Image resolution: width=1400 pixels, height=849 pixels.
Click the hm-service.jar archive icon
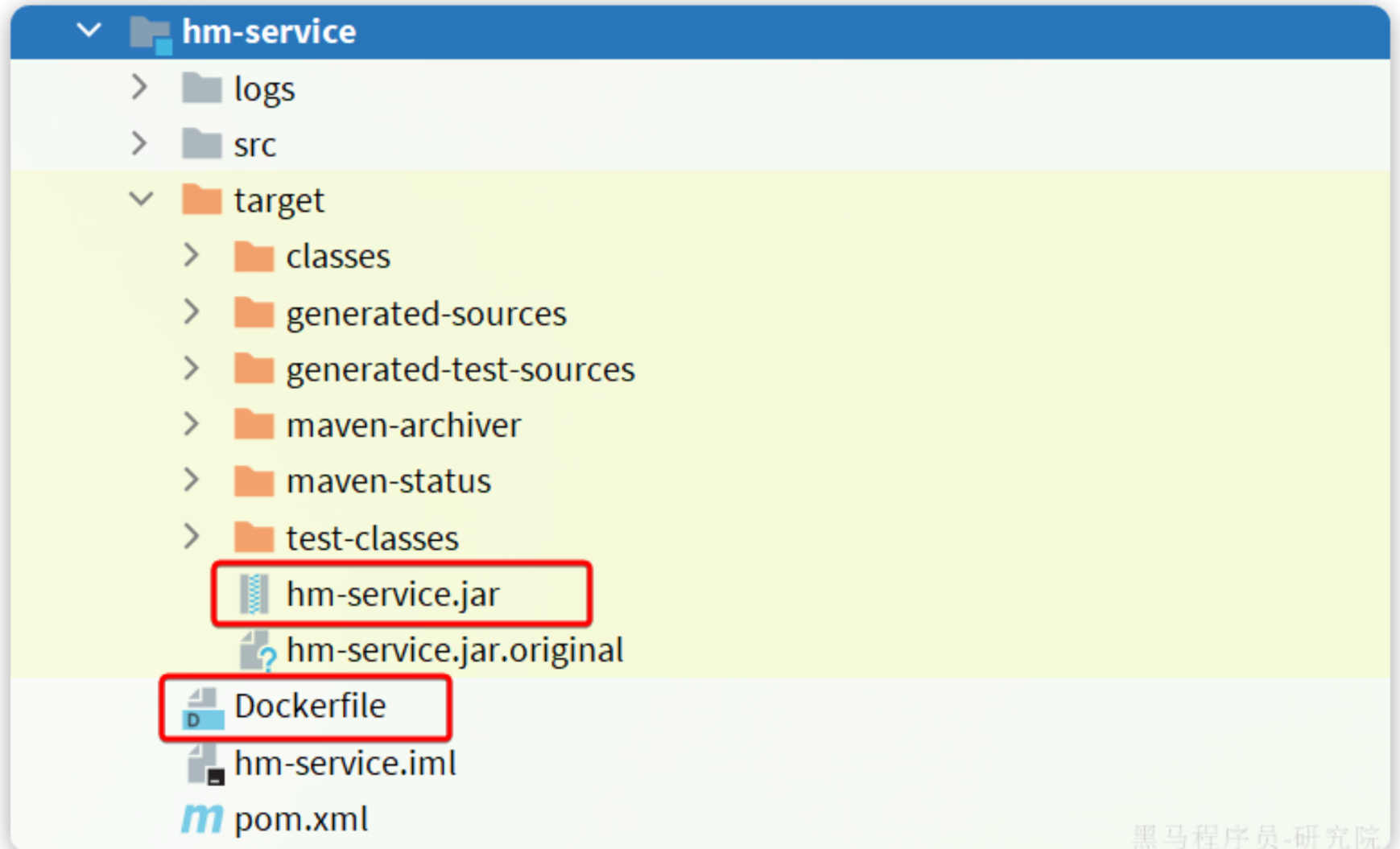[x=254, y=595]
